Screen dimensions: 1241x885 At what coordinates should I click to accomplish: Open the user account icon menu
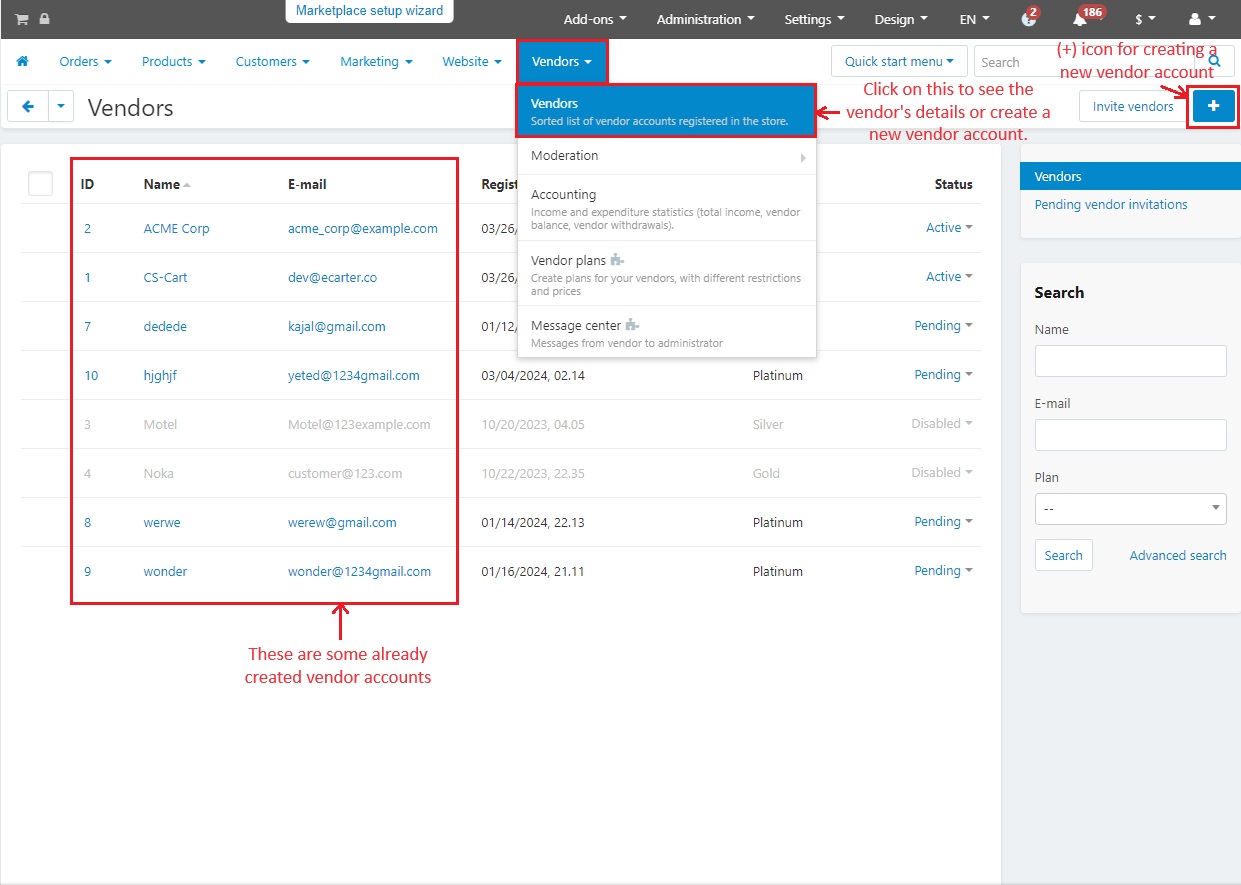pos(1202,19)
